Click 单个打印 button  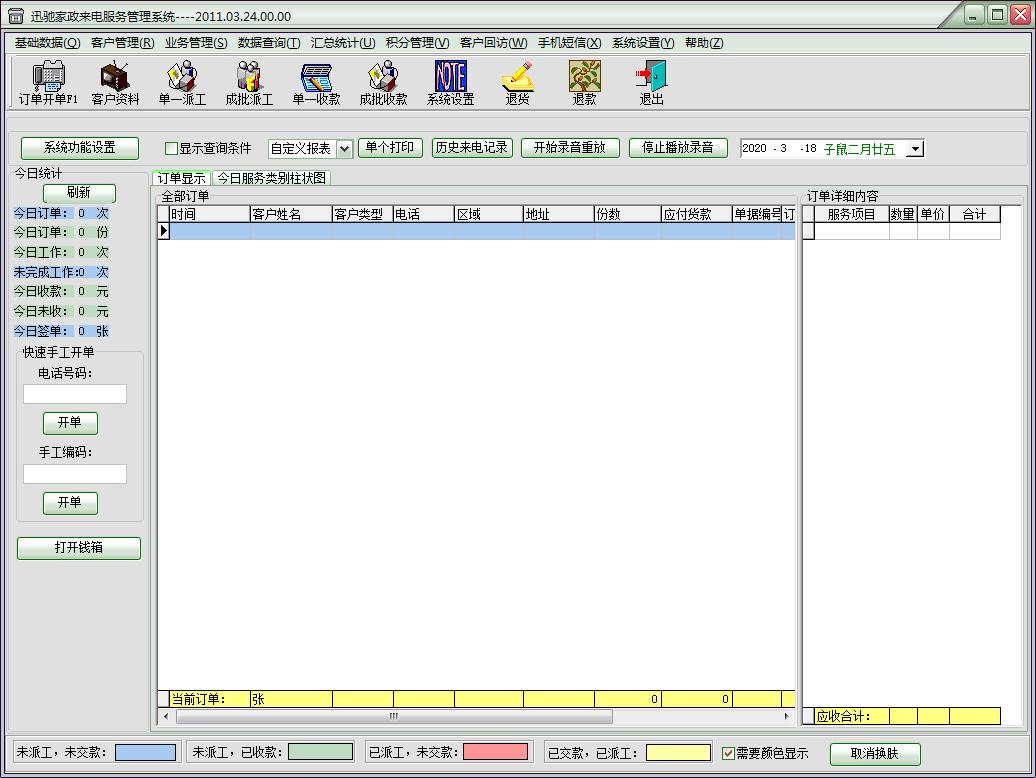coord(390,147)
